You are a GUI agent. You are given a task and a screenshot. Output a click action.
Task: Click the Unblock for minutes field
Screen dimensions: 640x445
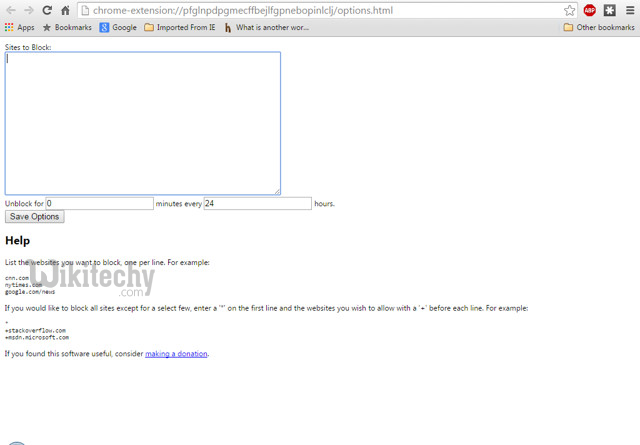tap(100, 203)
